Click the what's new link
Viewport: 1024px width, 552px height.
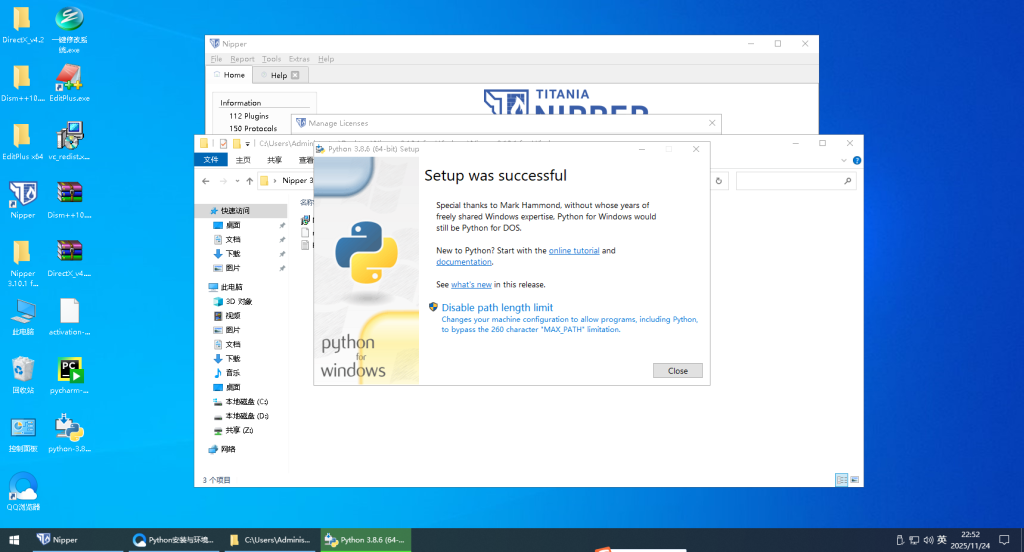[470, 285]
